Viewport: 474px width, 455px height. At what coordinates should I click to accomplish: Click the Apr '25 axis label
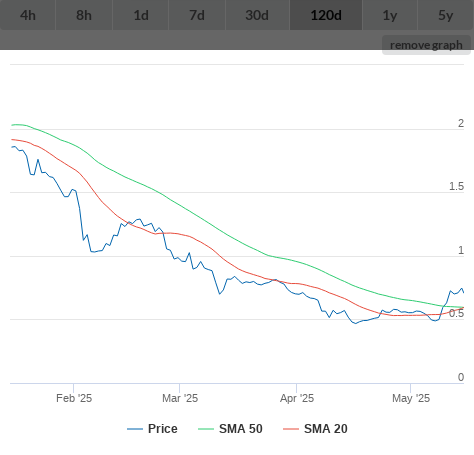click(297, 398)
